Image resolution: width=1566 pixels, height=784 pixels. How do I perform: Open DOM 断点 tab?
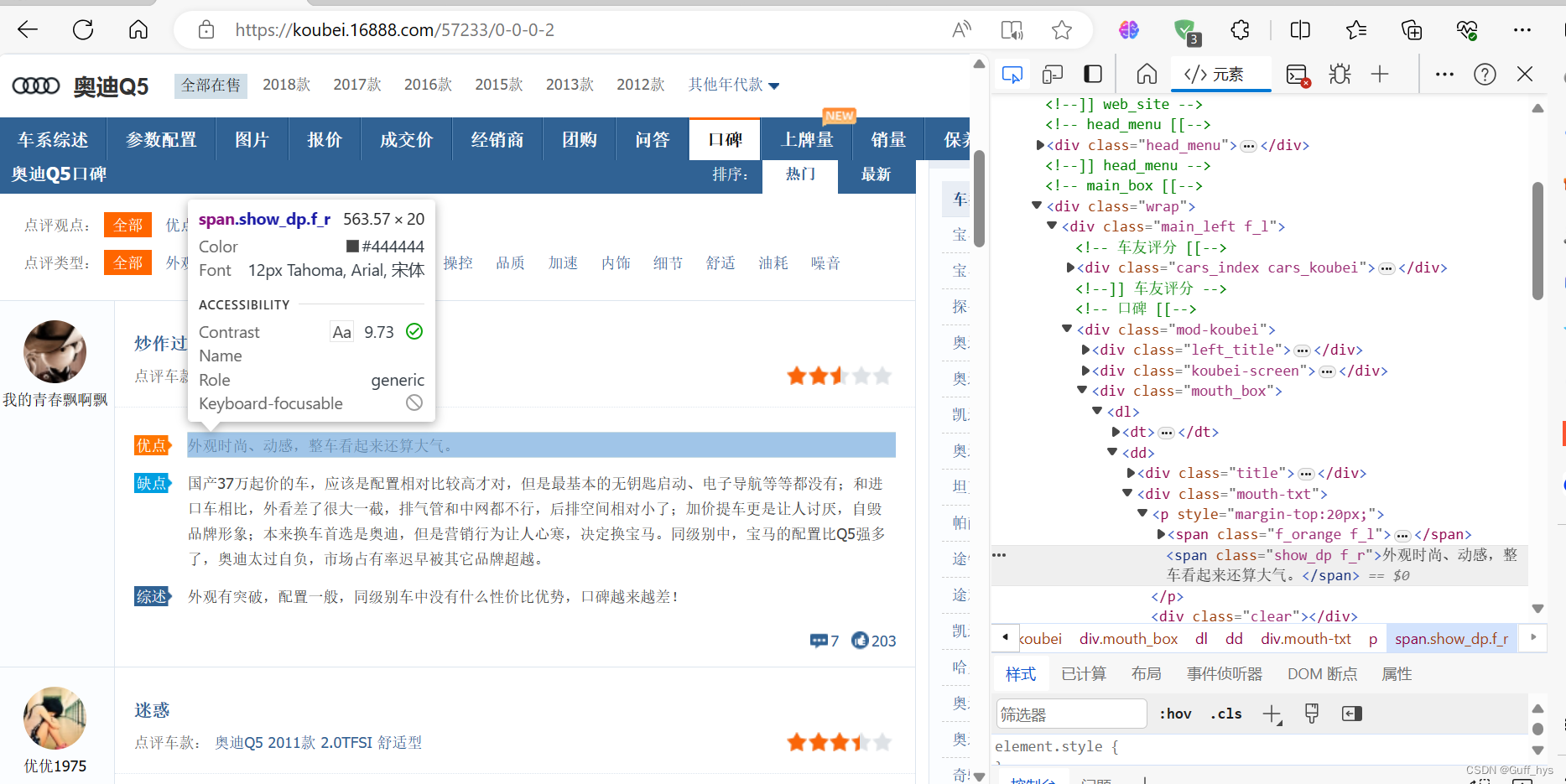(1323, 674)
